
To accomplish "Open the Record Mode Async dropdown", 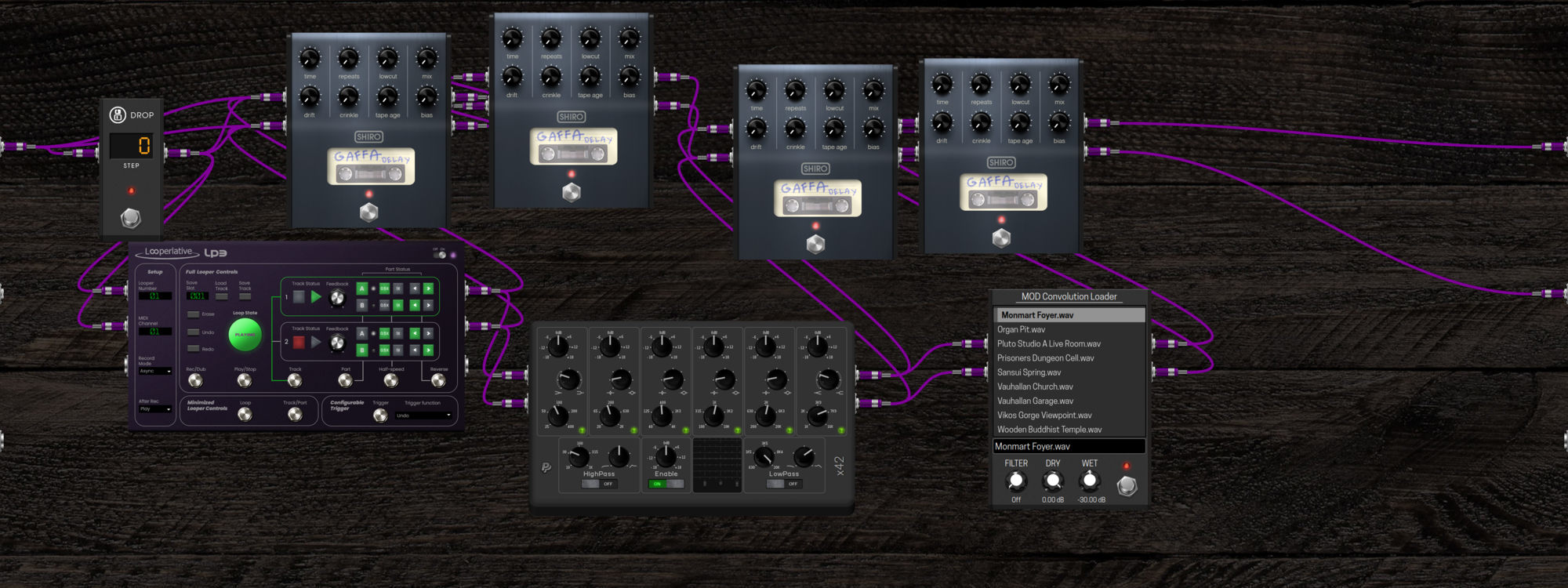I will 155,371.
